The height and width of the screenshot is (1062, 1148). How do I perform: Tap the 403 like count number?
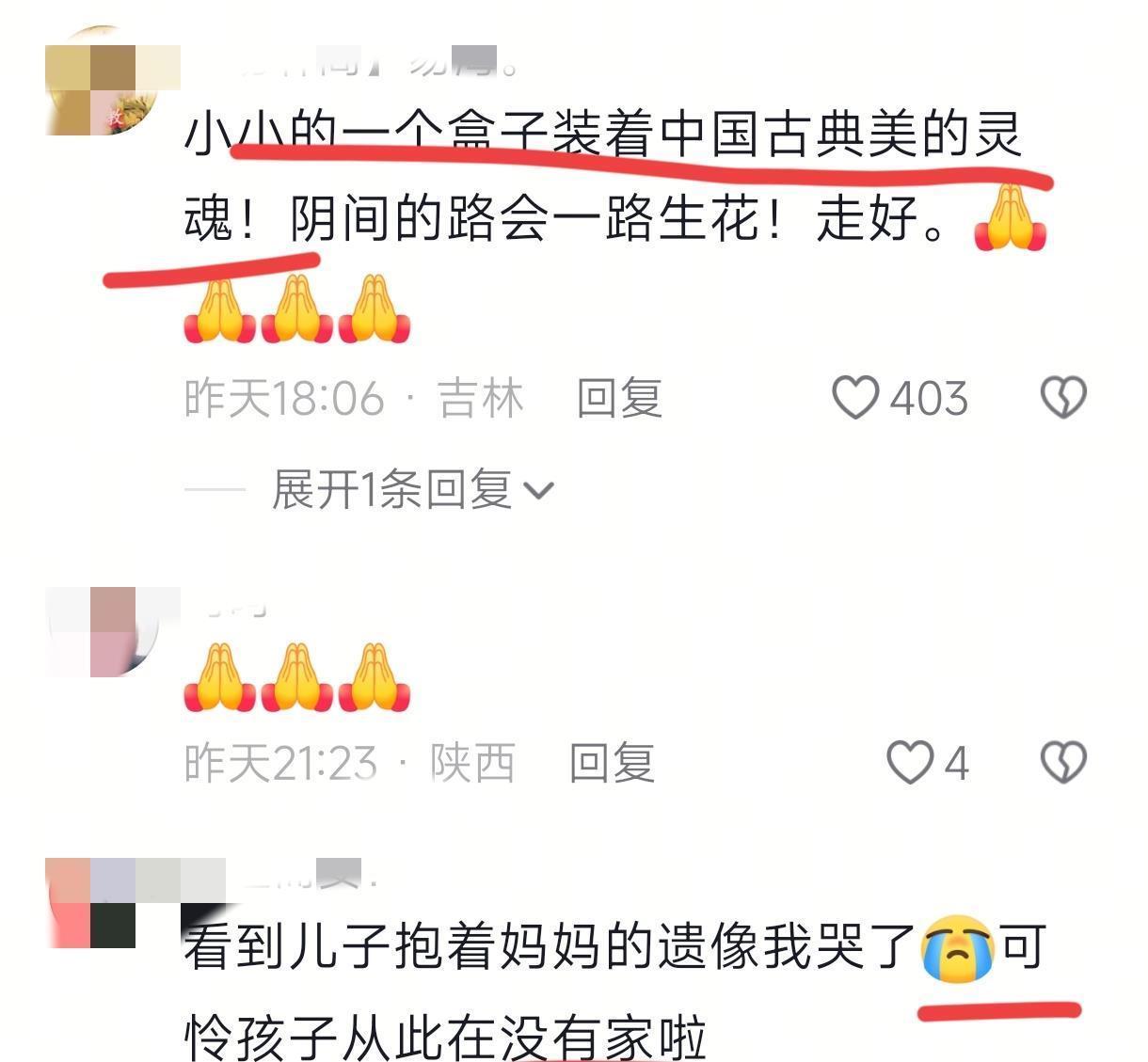click(929, 399)
